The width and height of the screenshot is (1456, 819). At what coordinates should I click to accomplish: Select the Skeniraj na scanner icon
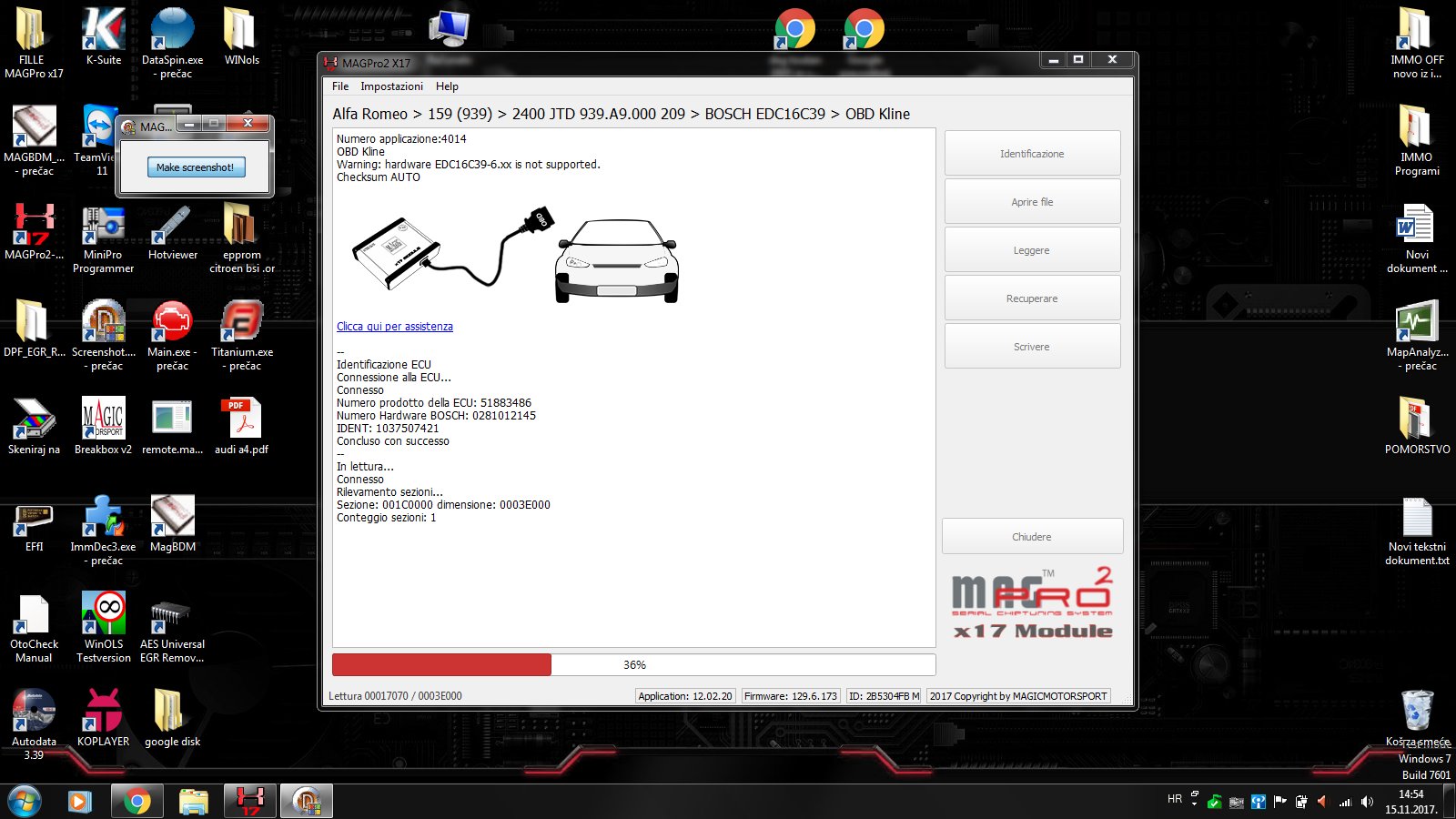pyautogui.click(x=34, y=426)
